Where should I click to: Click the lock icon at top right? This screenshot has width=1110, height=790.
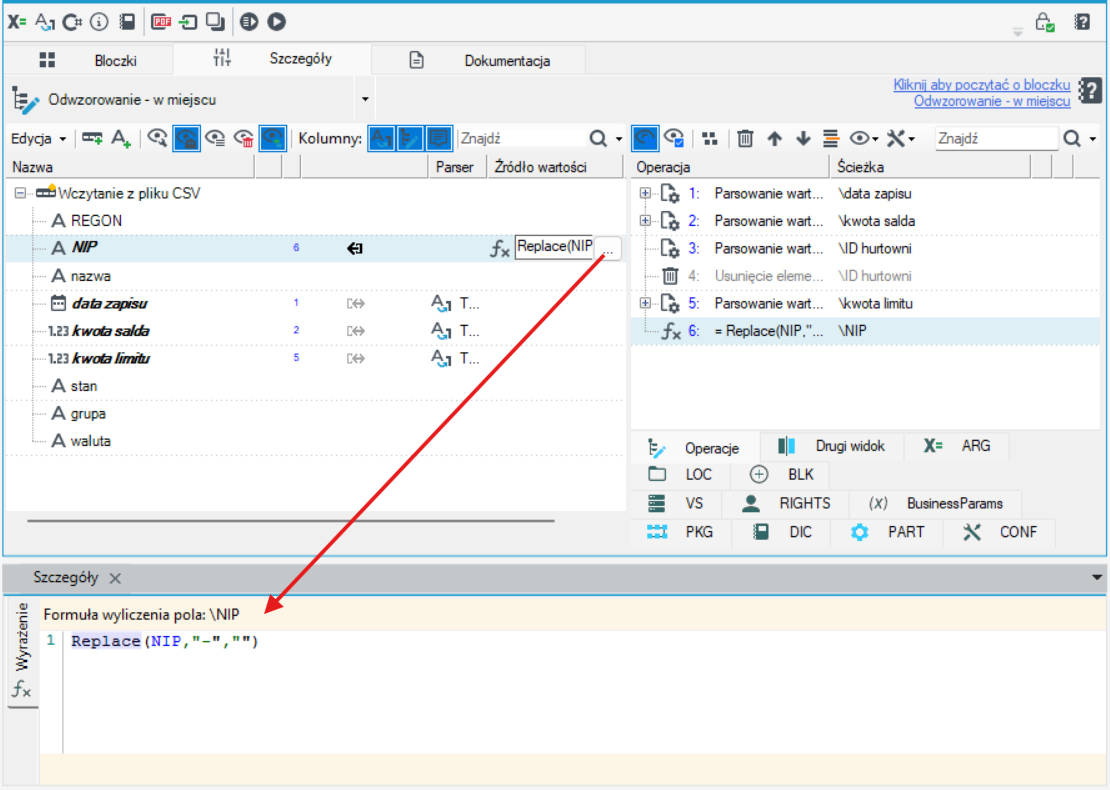tap(1045, 23)
